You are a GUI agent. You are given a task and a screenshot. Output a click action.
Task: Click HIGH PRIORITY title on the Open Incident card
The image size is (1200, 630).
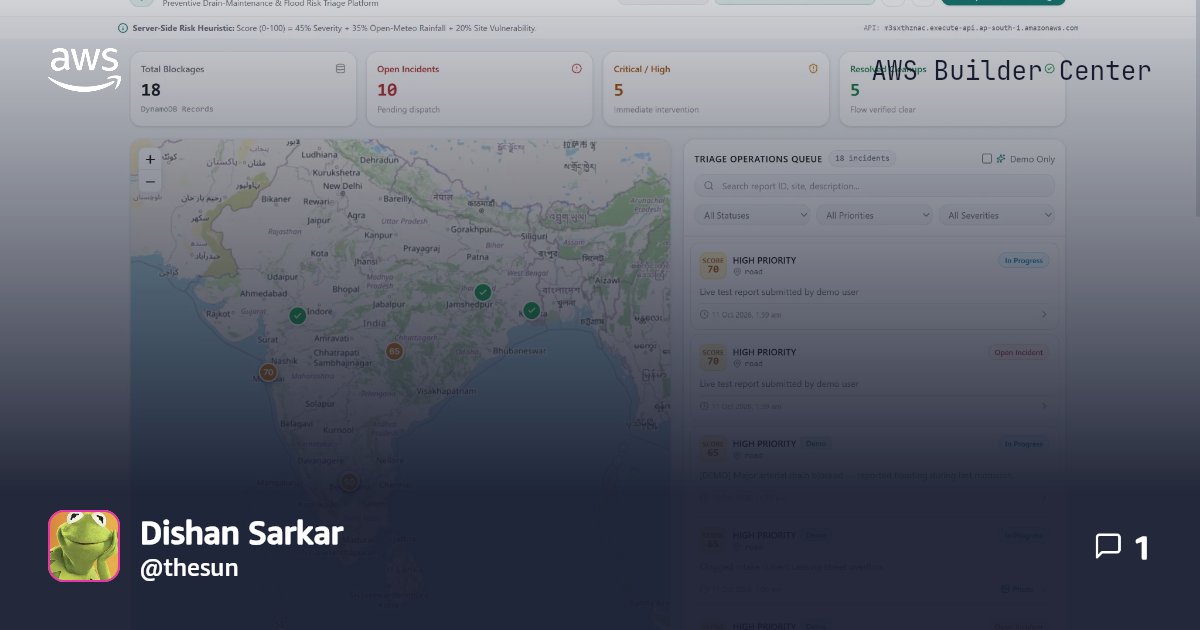click(764, 352)
